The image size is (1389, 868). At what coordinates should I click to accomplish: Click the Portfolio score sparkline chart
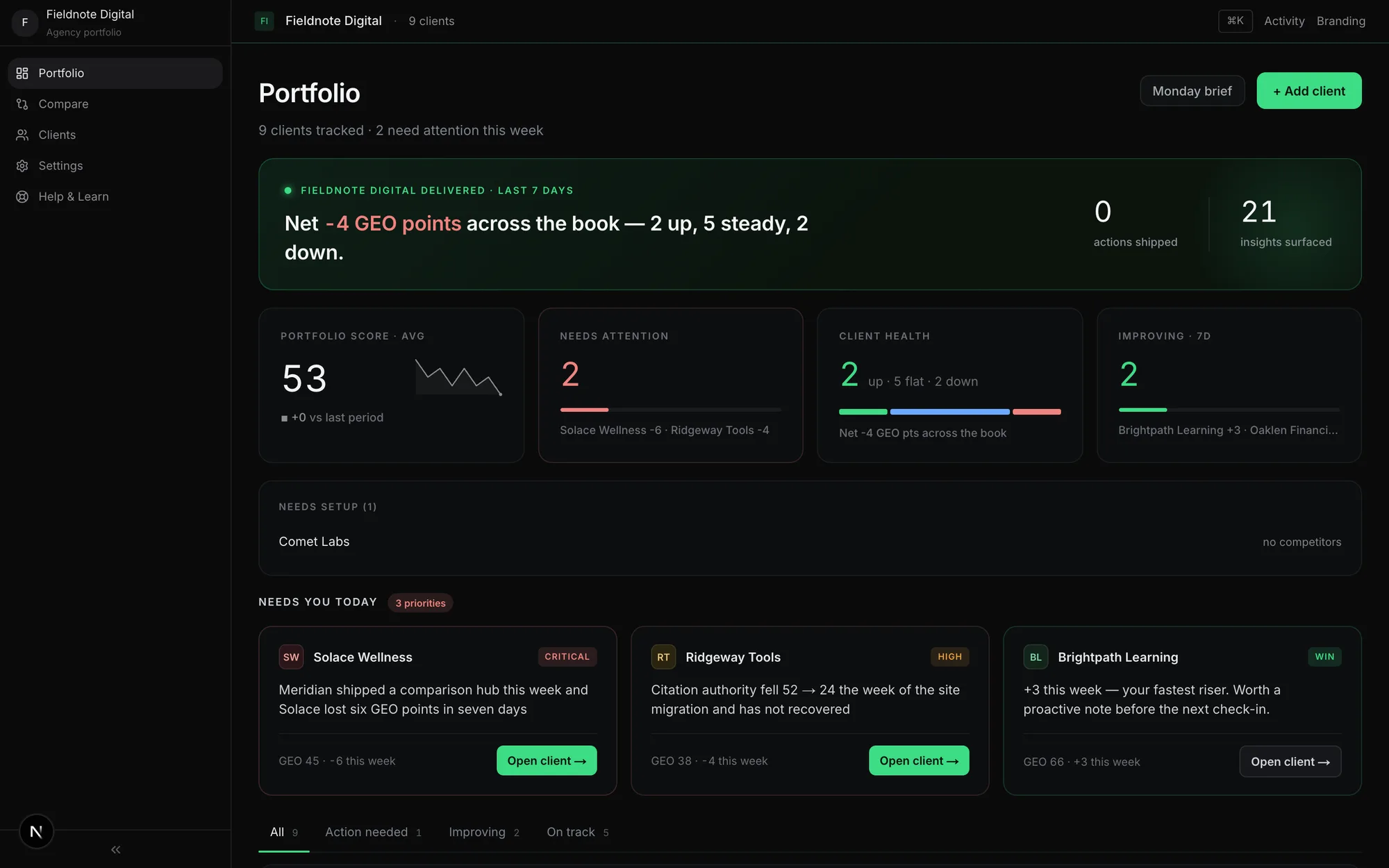pos(458,377)
